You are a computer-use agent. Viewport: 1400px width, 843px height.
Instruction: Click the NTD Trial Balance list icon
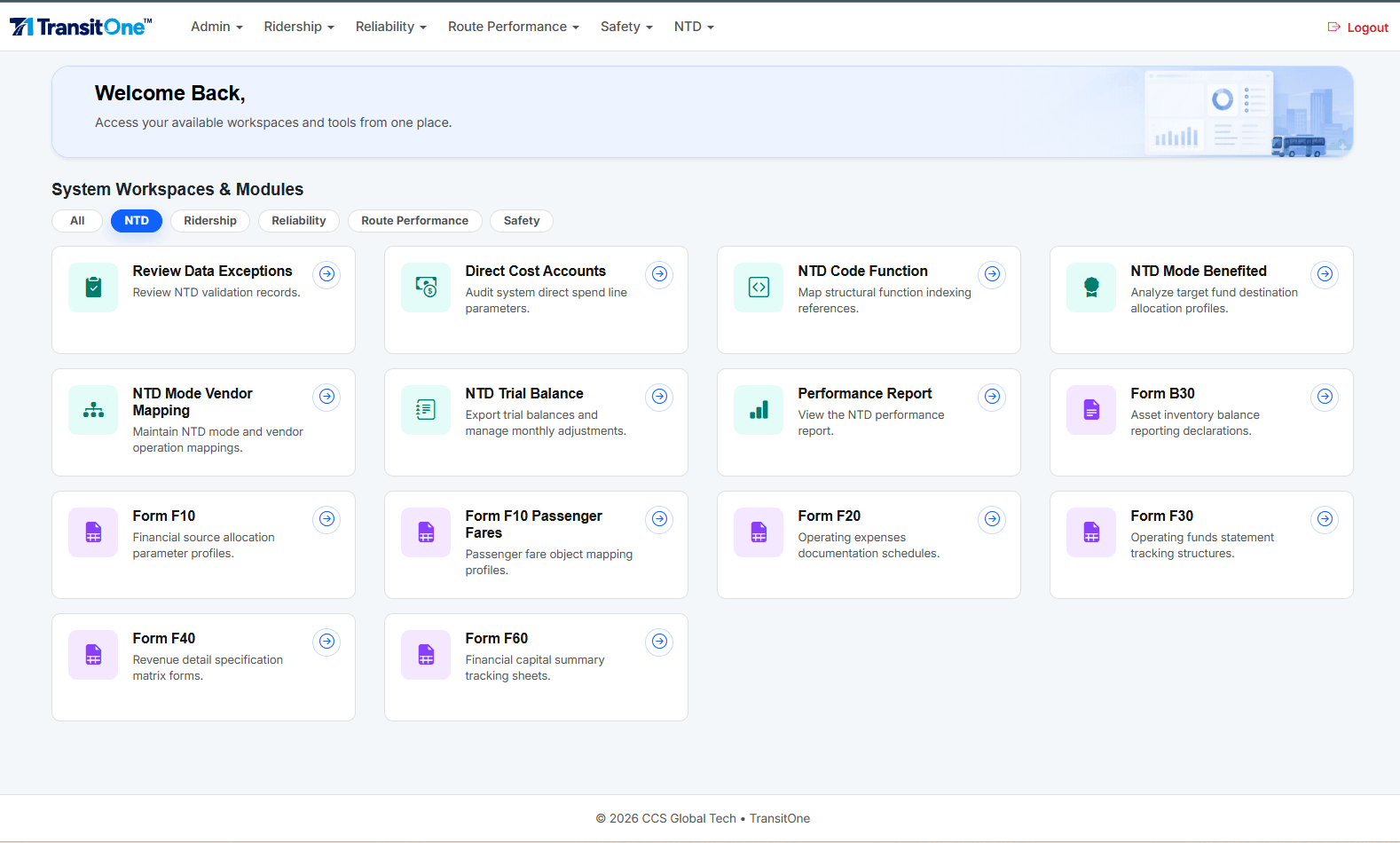(x=426, y=410)
